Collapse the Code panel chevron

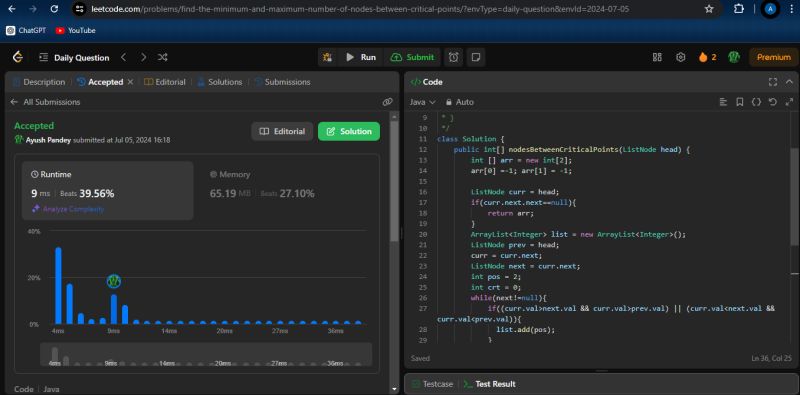pyautogui.click(x=789, y=82)
